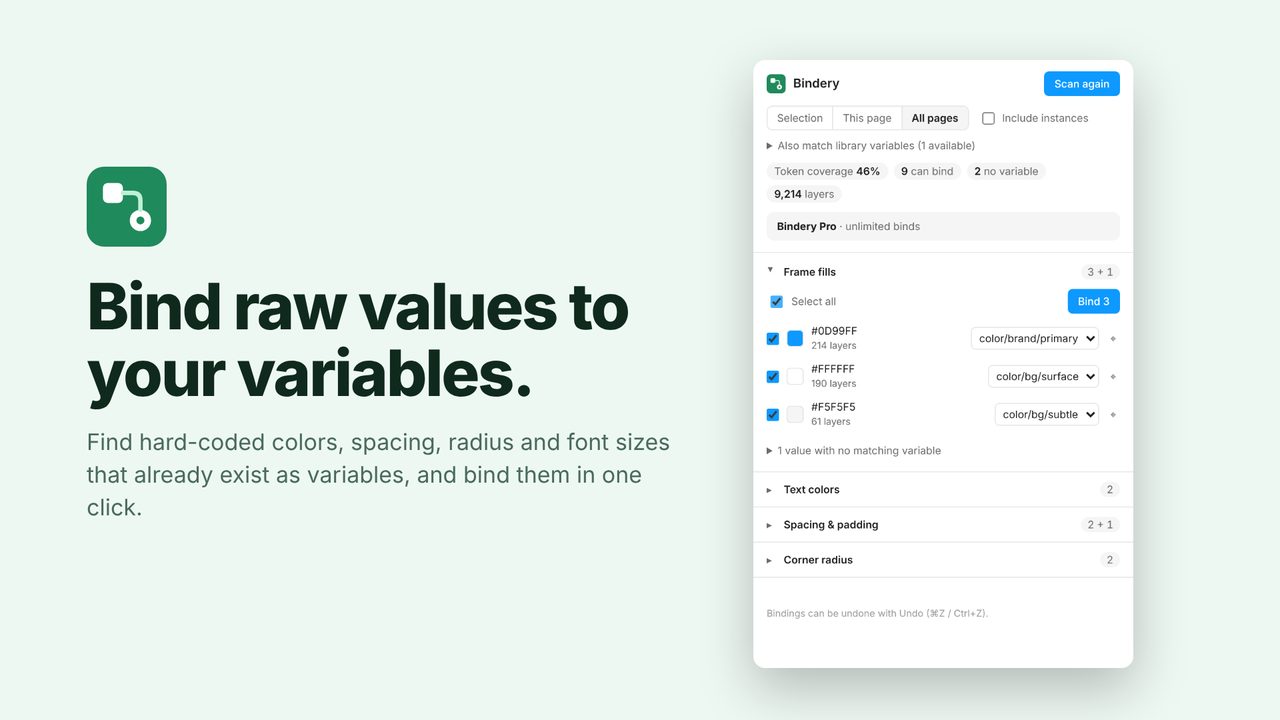Expand Also match library variables section
Screen dimensions: 1280x720
871,146
